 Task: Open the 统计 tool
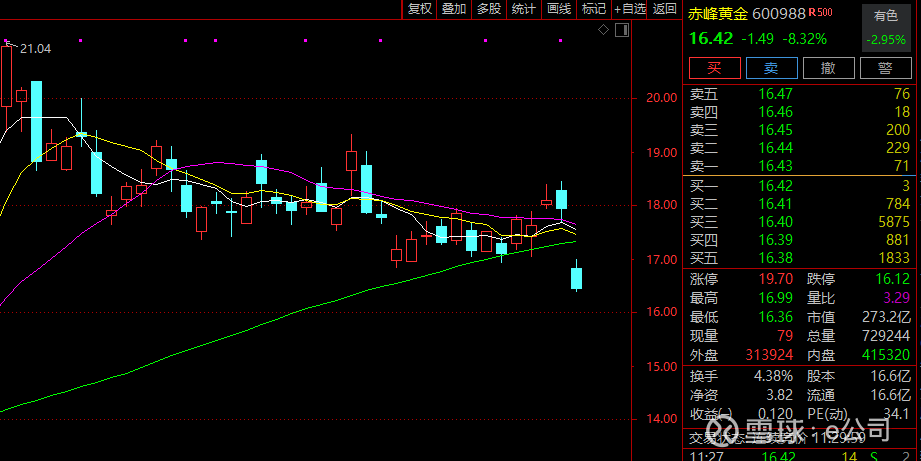pyautogui.click(x=523, y=9)
